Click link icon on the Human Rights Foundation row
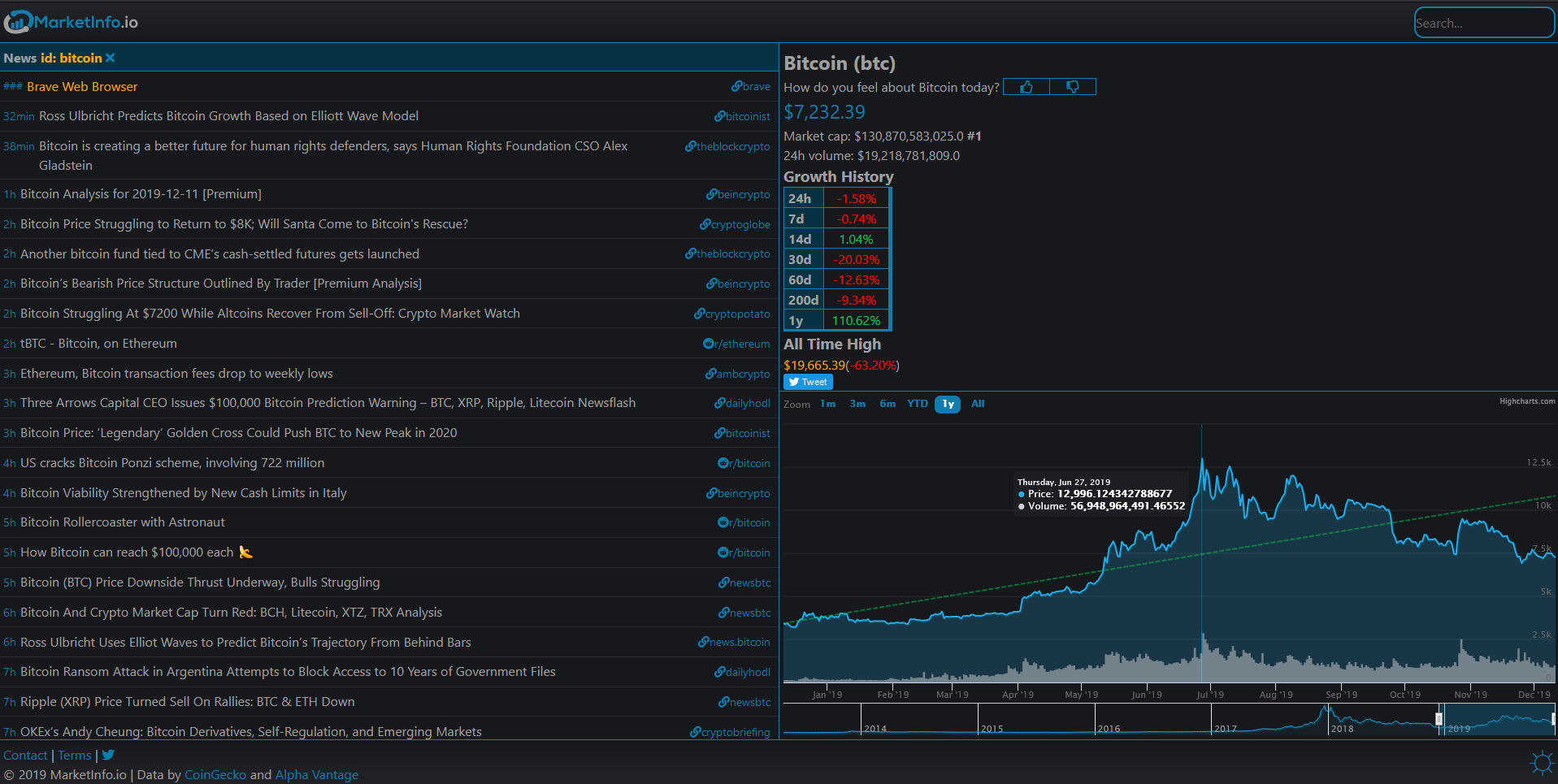This screenshot has width=1558, height=784. tap(691, 146)
